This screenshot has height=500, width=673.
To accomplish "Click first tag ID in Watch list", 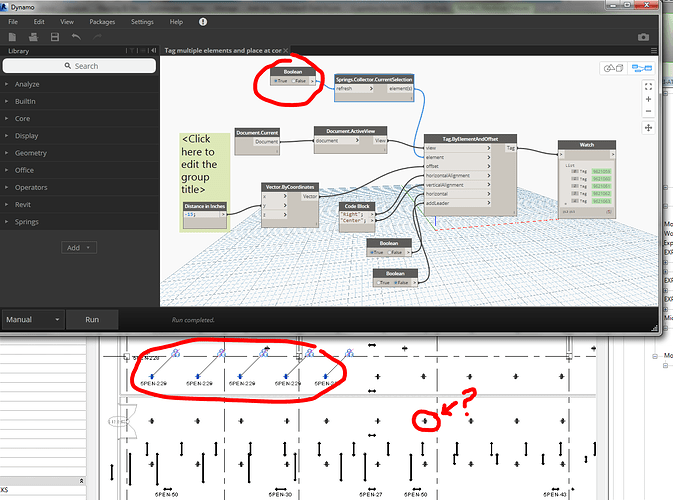I will click(x=601, y=171).
